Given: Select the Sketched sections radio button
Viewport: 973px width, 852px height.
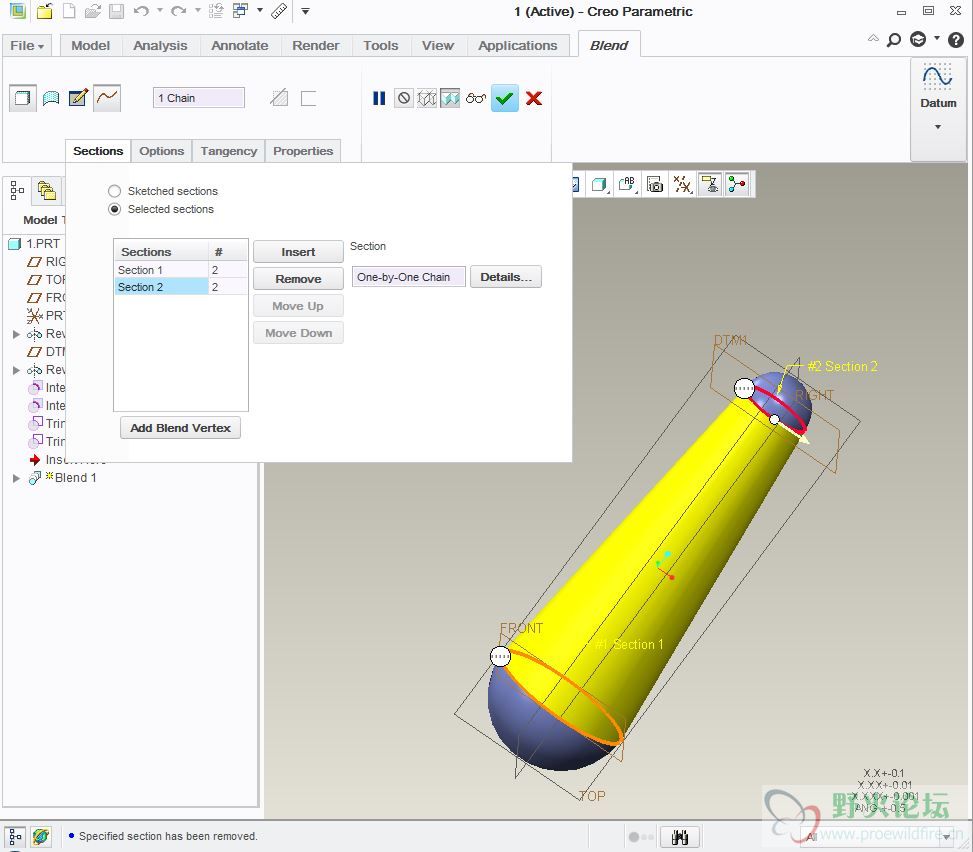Looking at the screenshot, I should tap(114, 191).
